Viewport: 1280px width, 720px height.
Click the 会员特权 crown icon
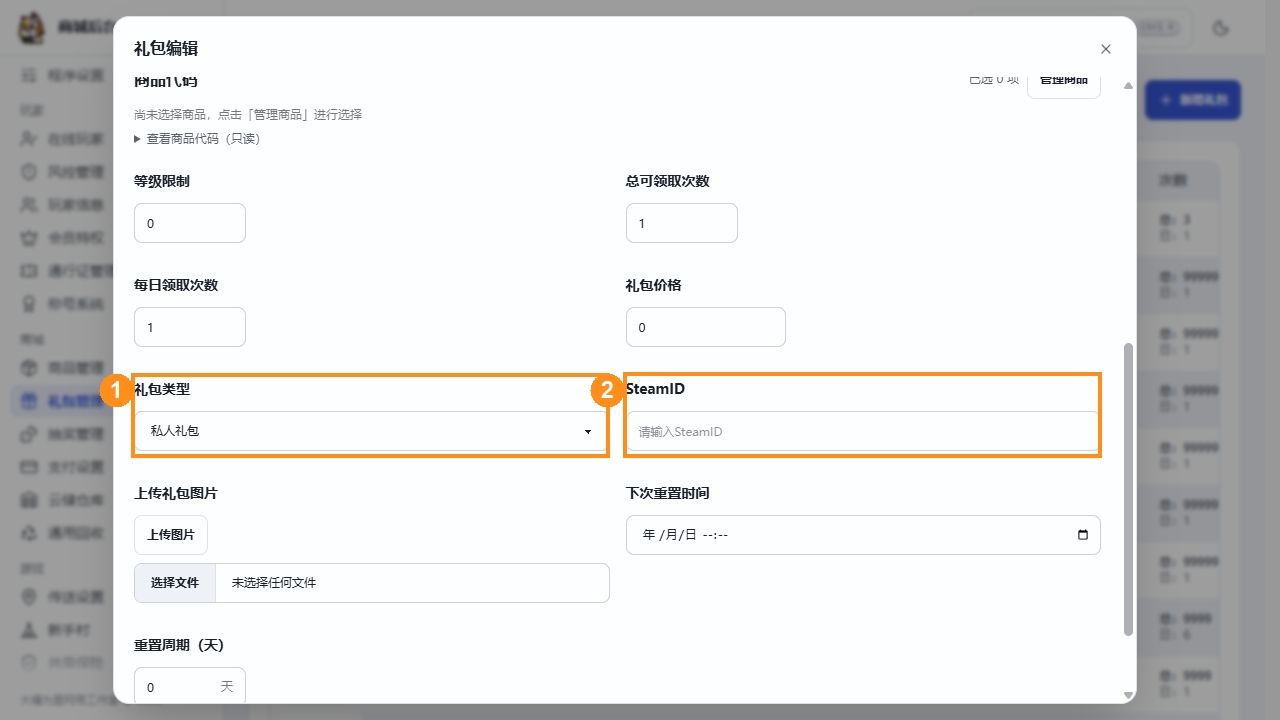click(30, 237)
